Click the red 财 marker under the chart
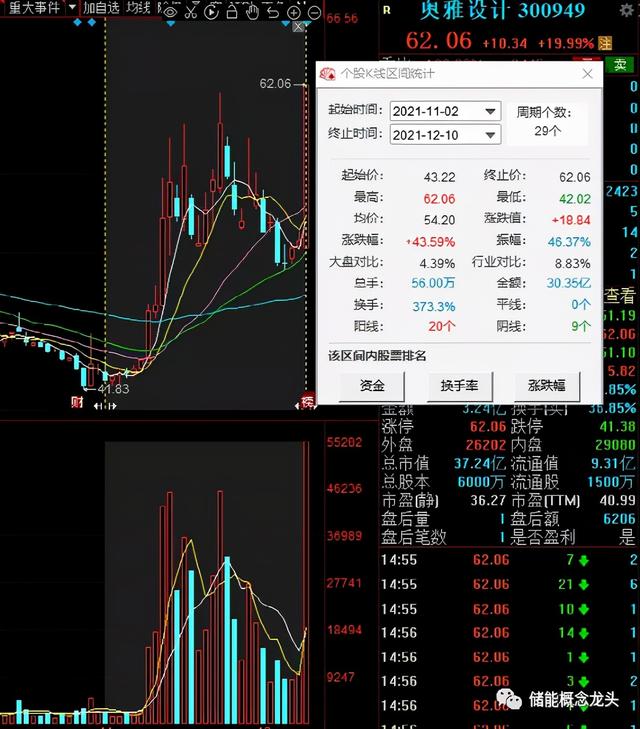The width and height of the screenshot is (640, 729). pyautogui.click(x=77, y=402)
